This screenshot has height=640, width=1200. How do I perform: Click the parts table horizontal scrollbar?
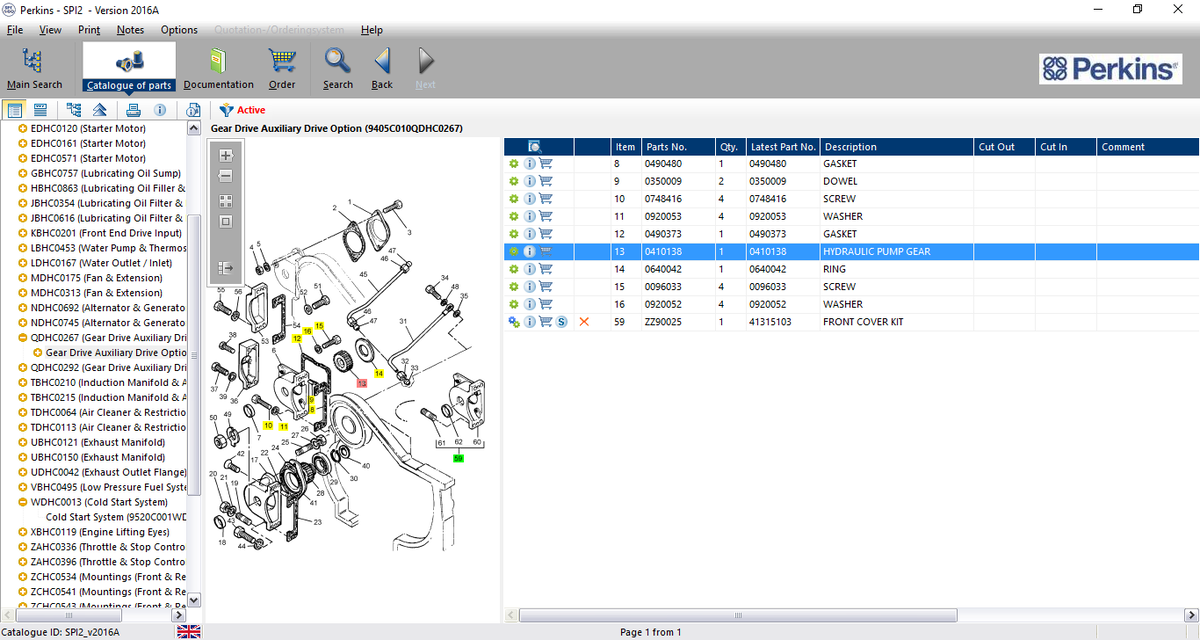(x=740, y=615)
